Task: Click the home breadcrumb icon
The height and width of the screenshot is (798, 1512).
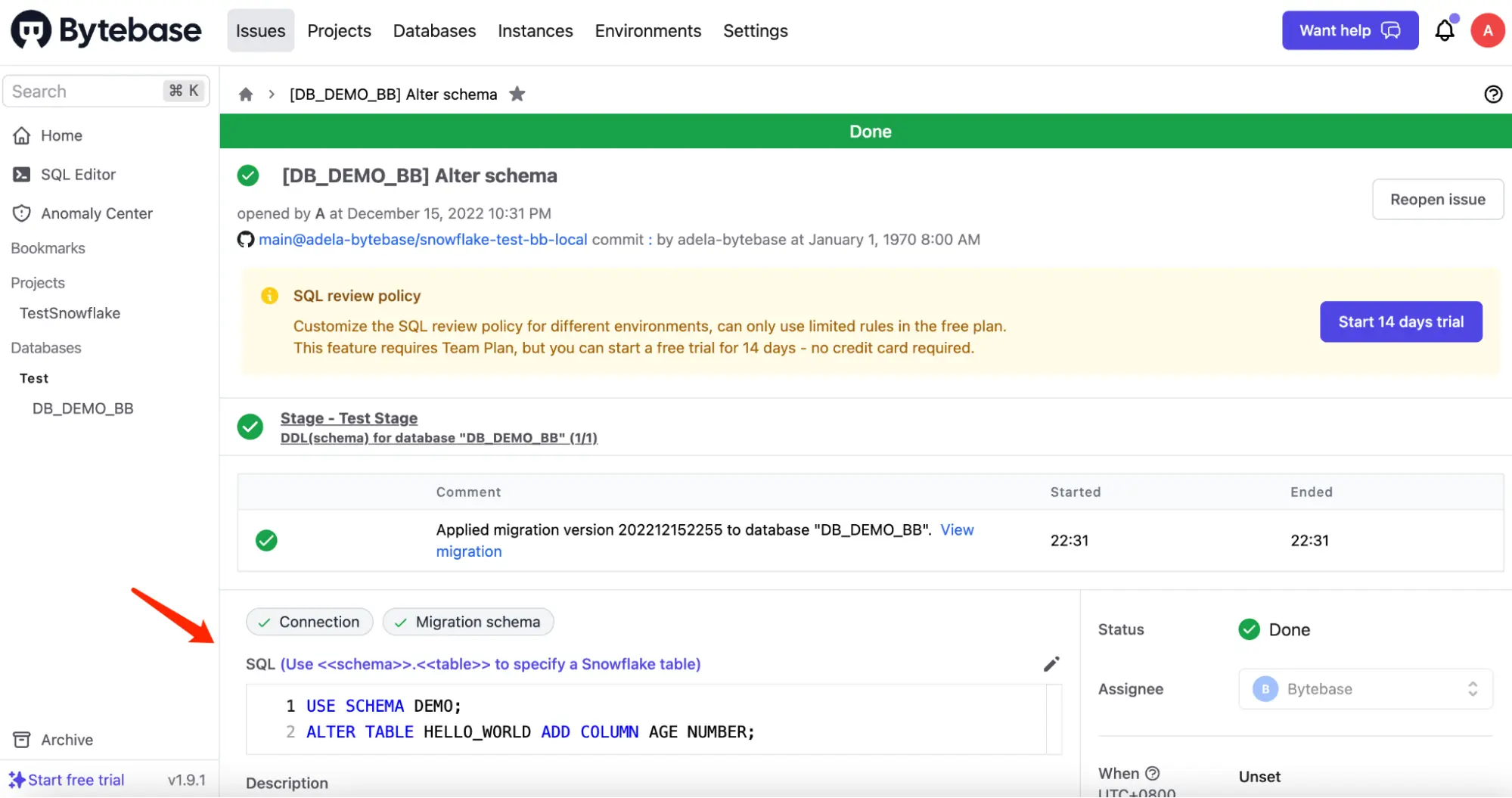Action: pos(246,95)
